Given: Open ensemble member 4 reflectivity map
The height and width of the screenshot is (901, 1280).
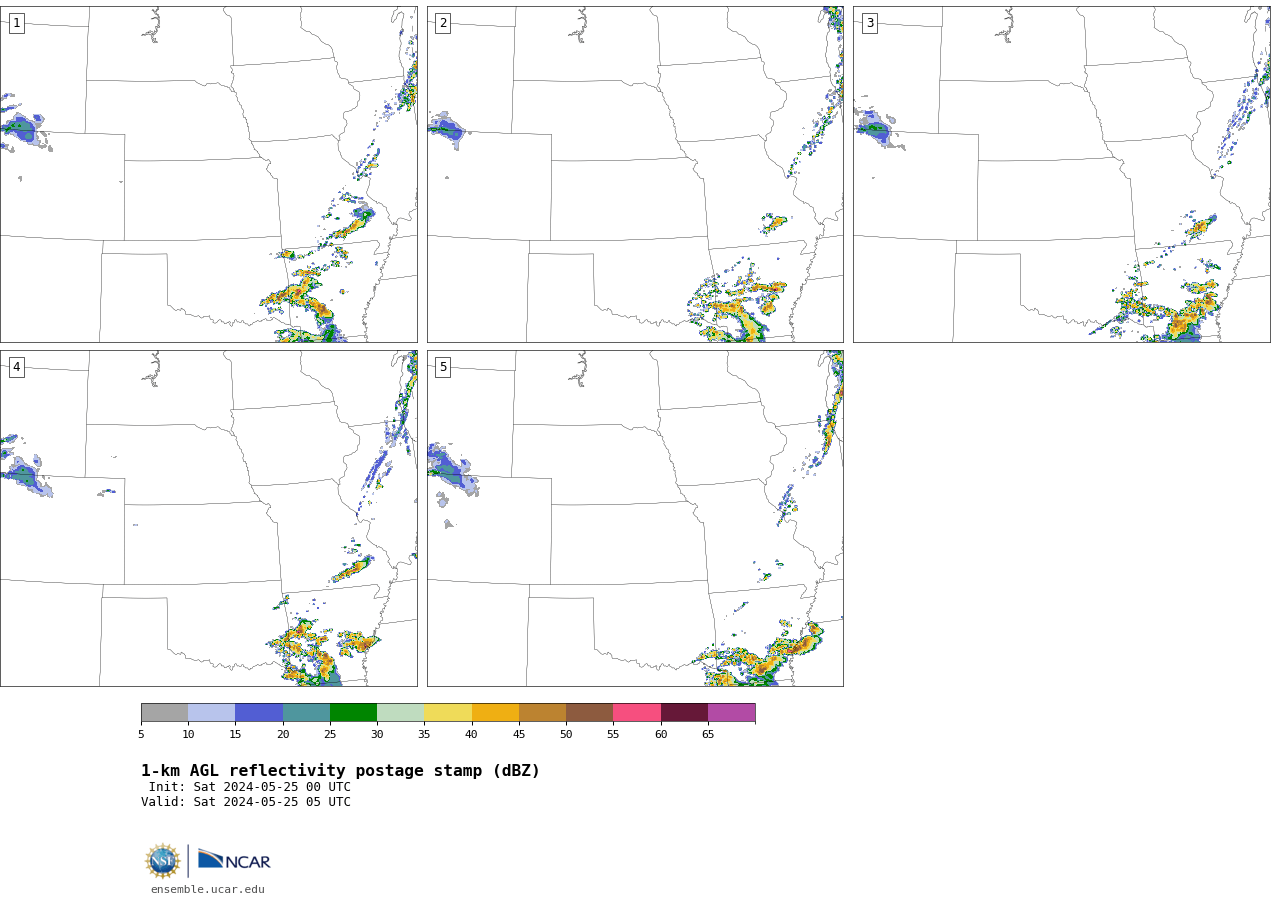Looking at the screenshot, I should [x=209, y=518].
